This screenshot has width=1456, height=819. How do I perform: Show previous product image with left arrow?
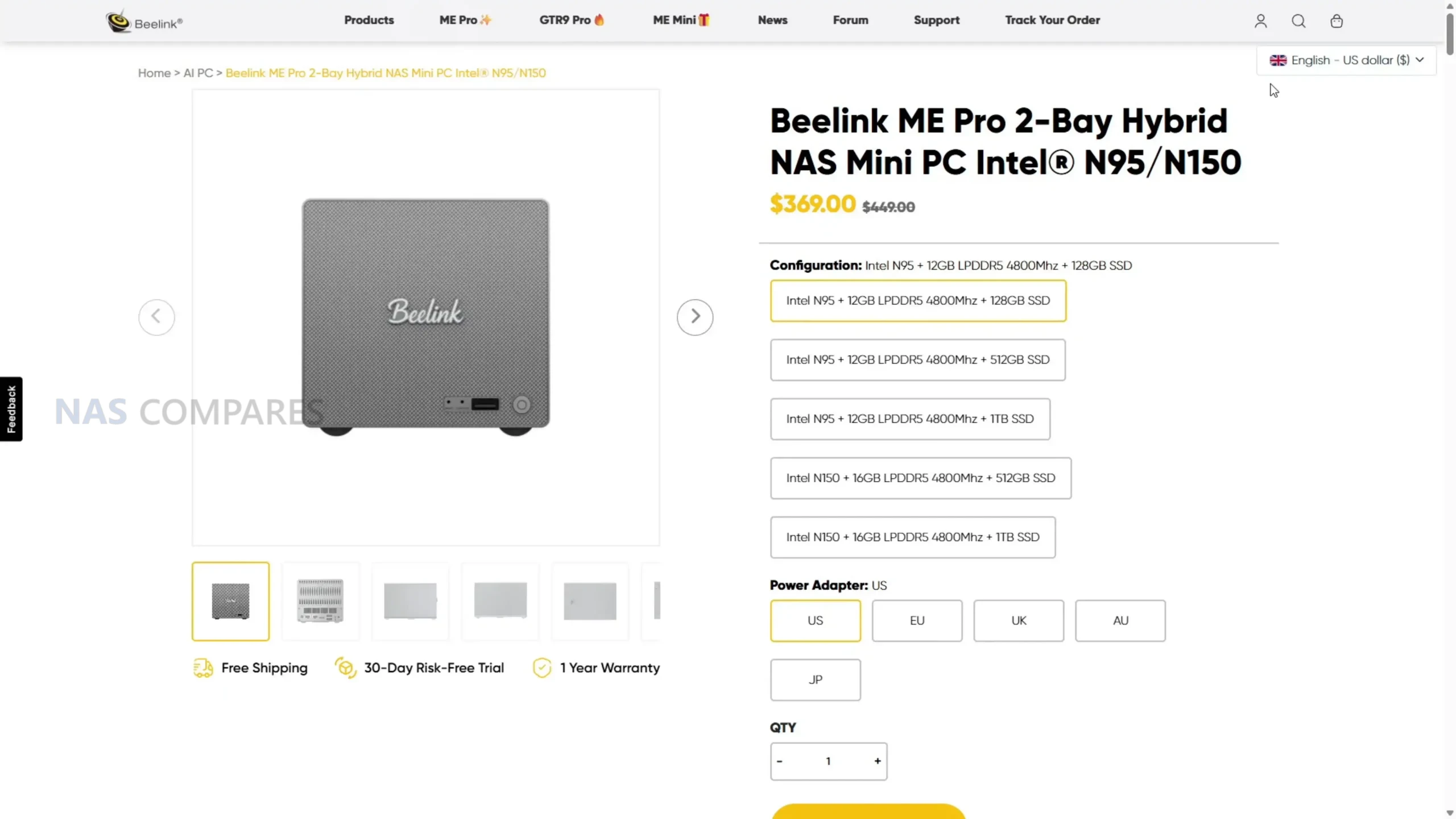coord(156,317)
